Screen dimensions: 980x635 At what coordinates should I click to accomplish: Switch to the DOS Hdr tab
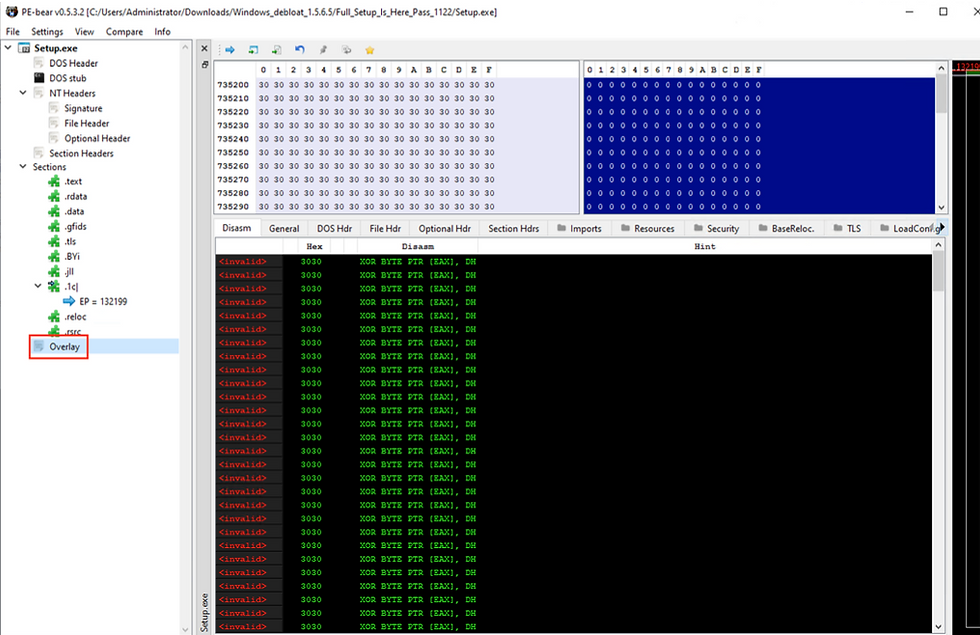[x=334, y=228]
